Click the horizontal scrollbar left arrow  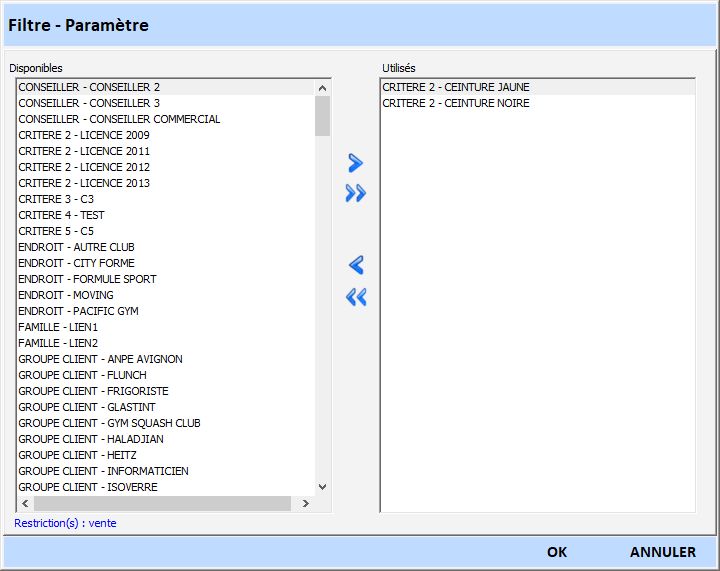[x=25, y=503]
